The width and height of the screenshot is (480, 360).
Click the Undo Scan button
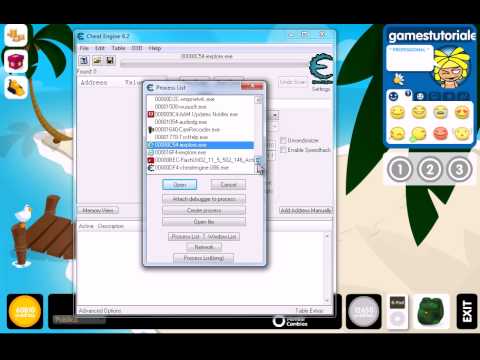(293, 82)
